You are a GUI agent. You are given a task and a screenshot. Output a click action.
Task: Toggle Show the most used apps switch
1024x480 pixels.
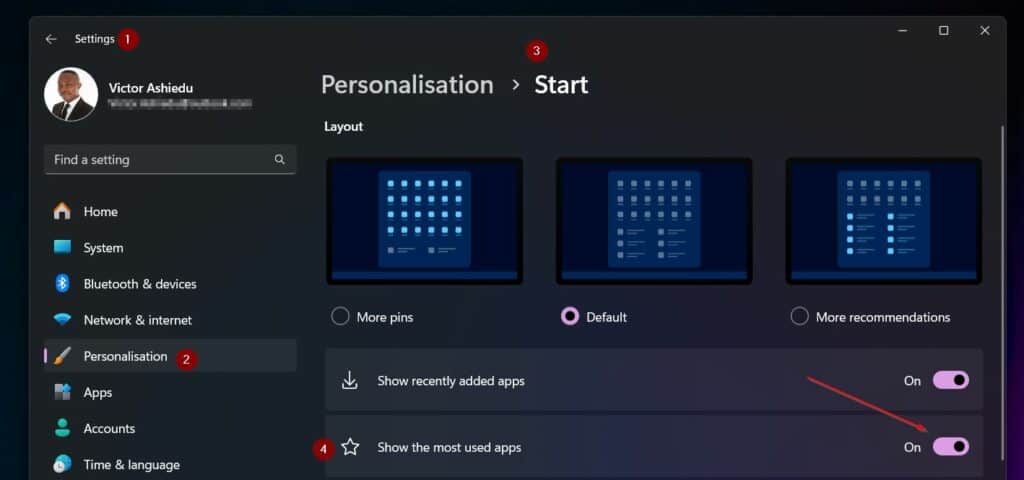pyautogui.click(x=950, y=447)
